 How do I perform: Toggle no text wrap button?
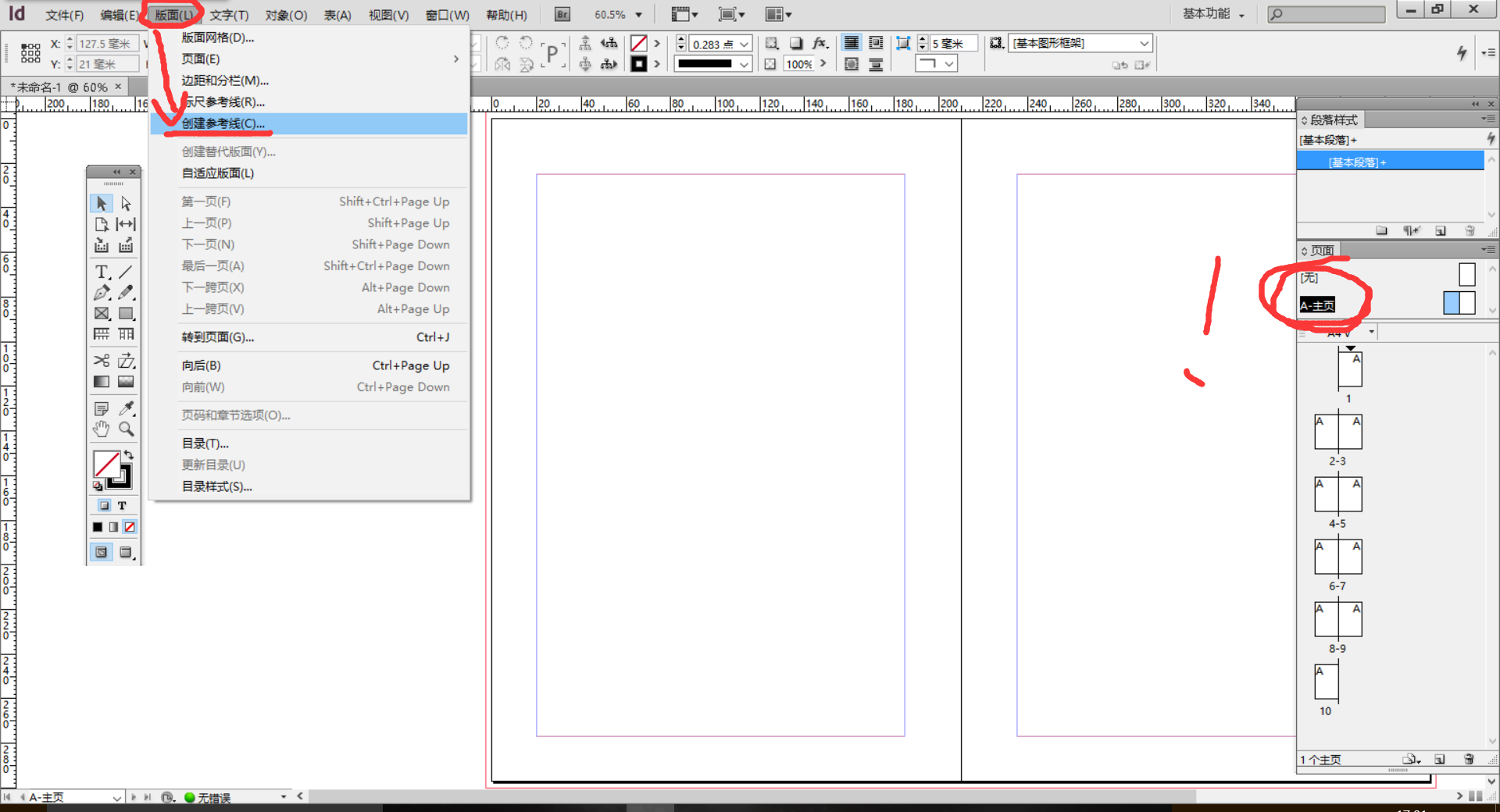pos(852,43)
